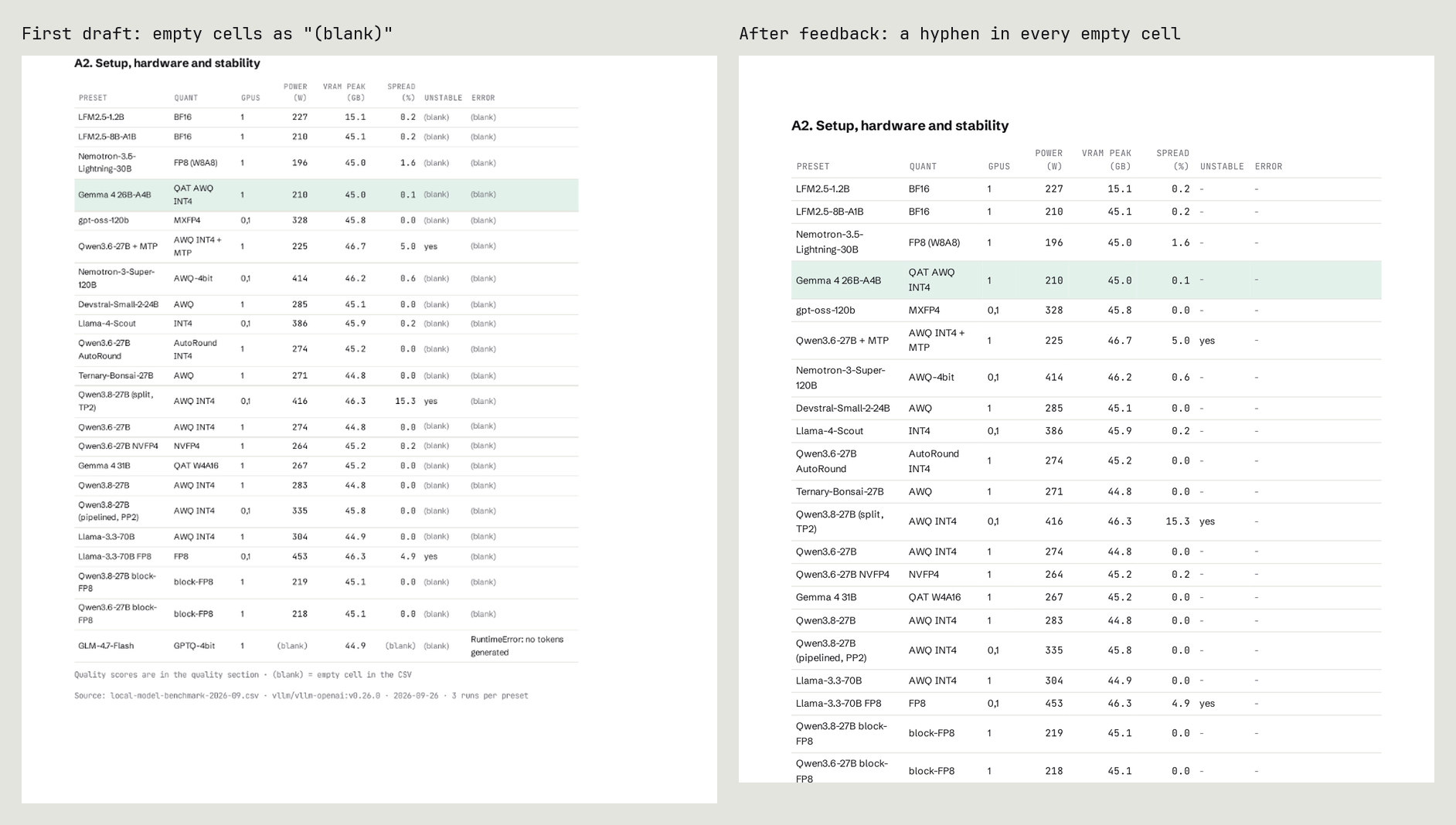This screenshot has width=1456, height=825.
Task: Click 'Llama-4-Scout' in the after-feedback table
Action: point(829,431)
